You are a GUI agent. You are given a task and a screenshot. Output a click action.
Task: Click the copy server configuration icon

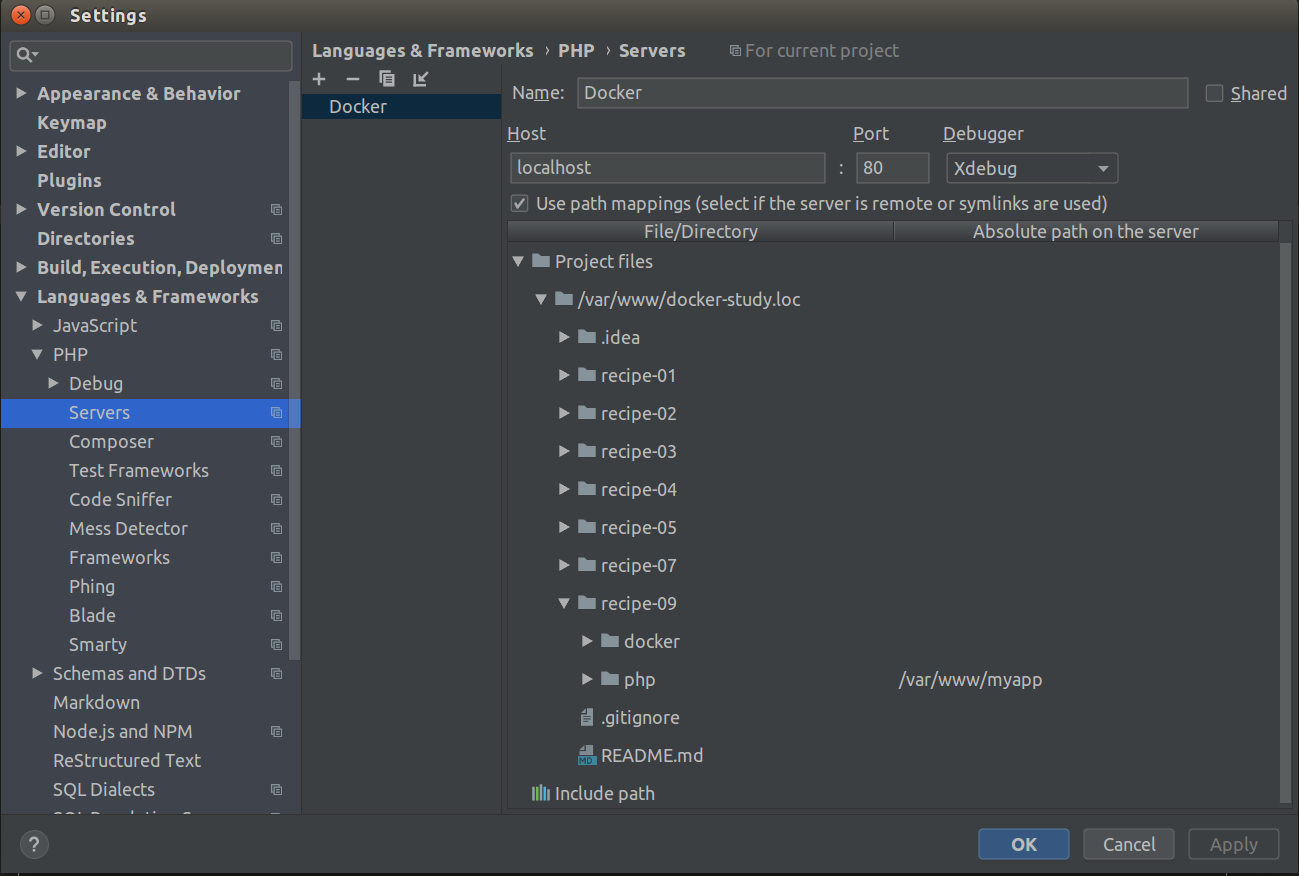(387, 79)
